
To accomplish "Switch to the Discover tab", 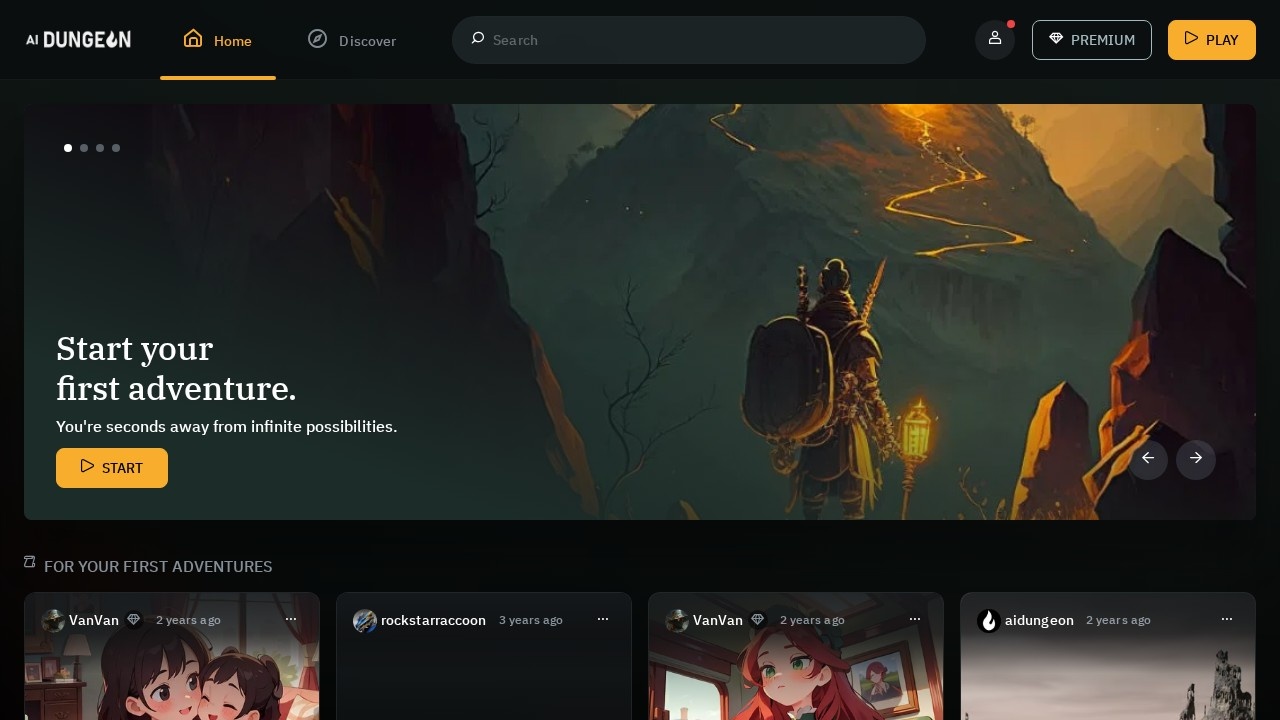I will (352, 40).
